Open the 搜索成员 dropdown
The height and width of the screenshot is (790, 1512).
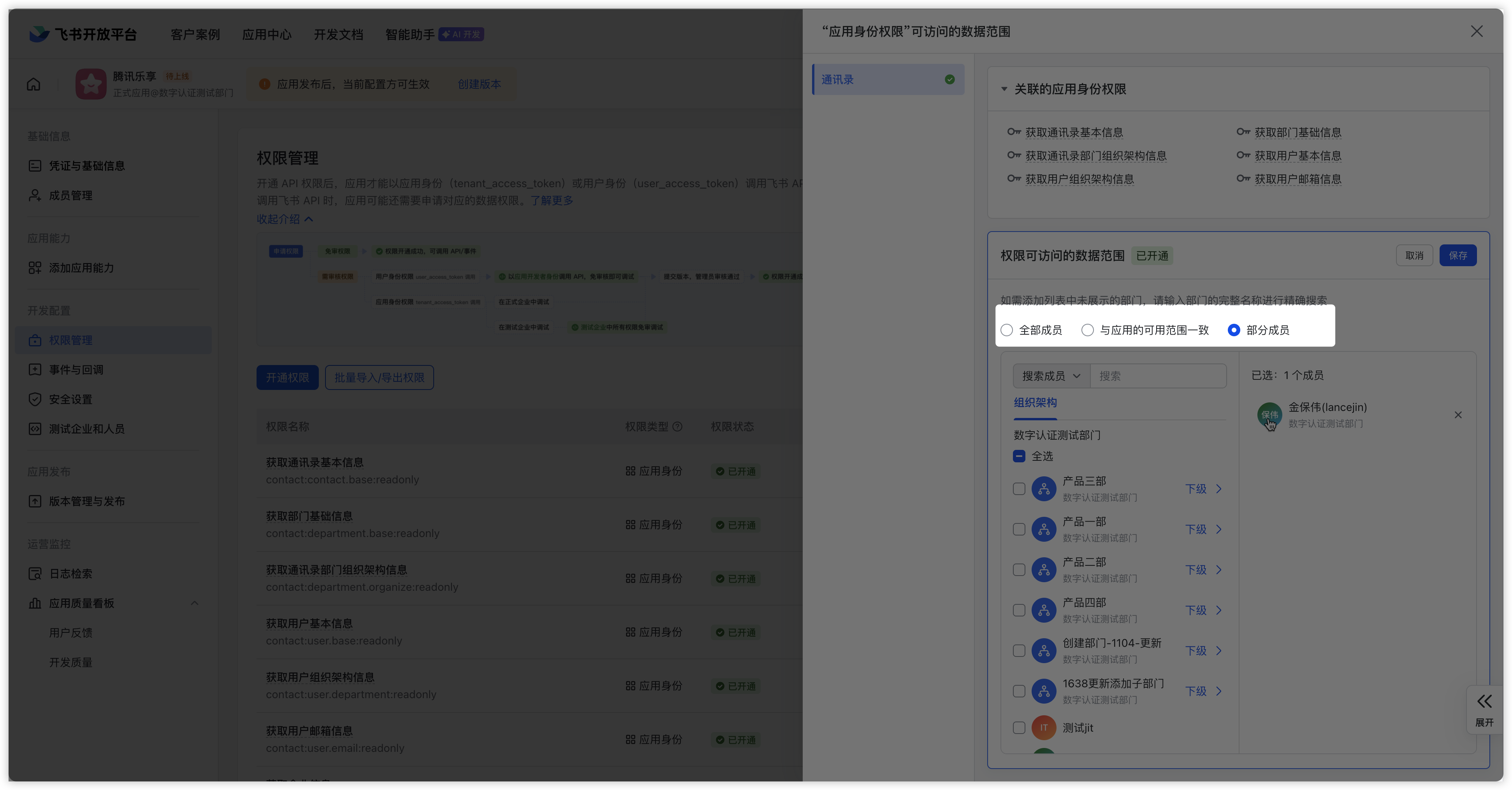[1051, 376]
